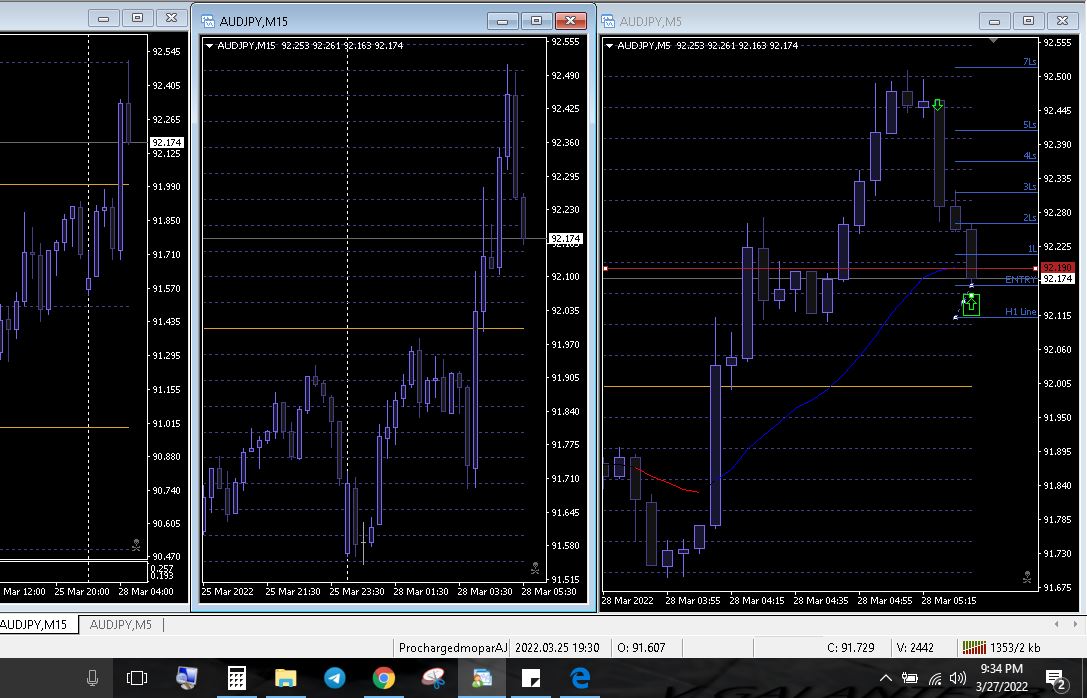Open Snipping Tool from the taskbar
This screenshot has width=1087, height=698.
pyautogui.click(x=433, y=678)
